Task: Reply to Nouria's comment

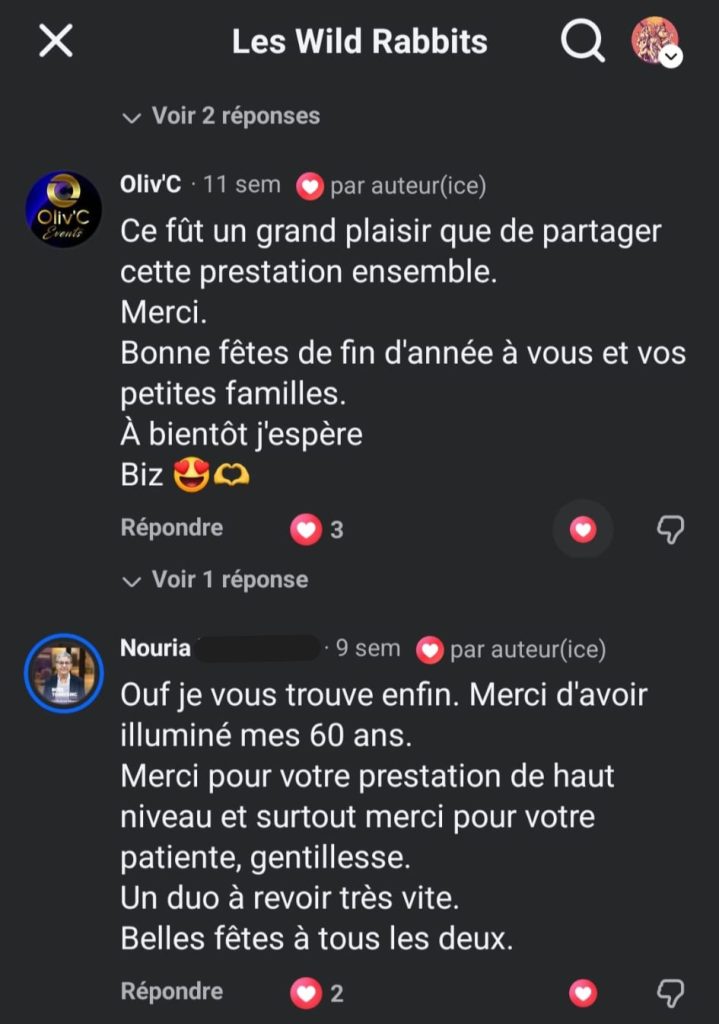Action: pos(172,992)
